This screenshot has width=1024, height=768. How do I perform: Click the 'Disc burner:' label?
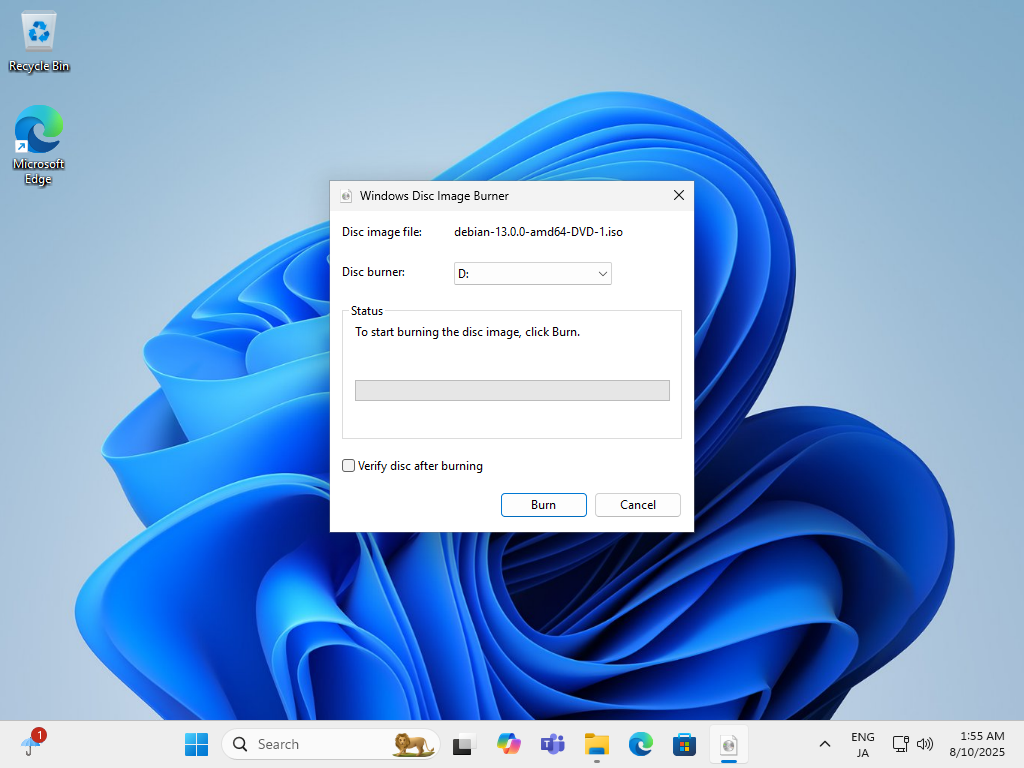click(x=374, y=272)
